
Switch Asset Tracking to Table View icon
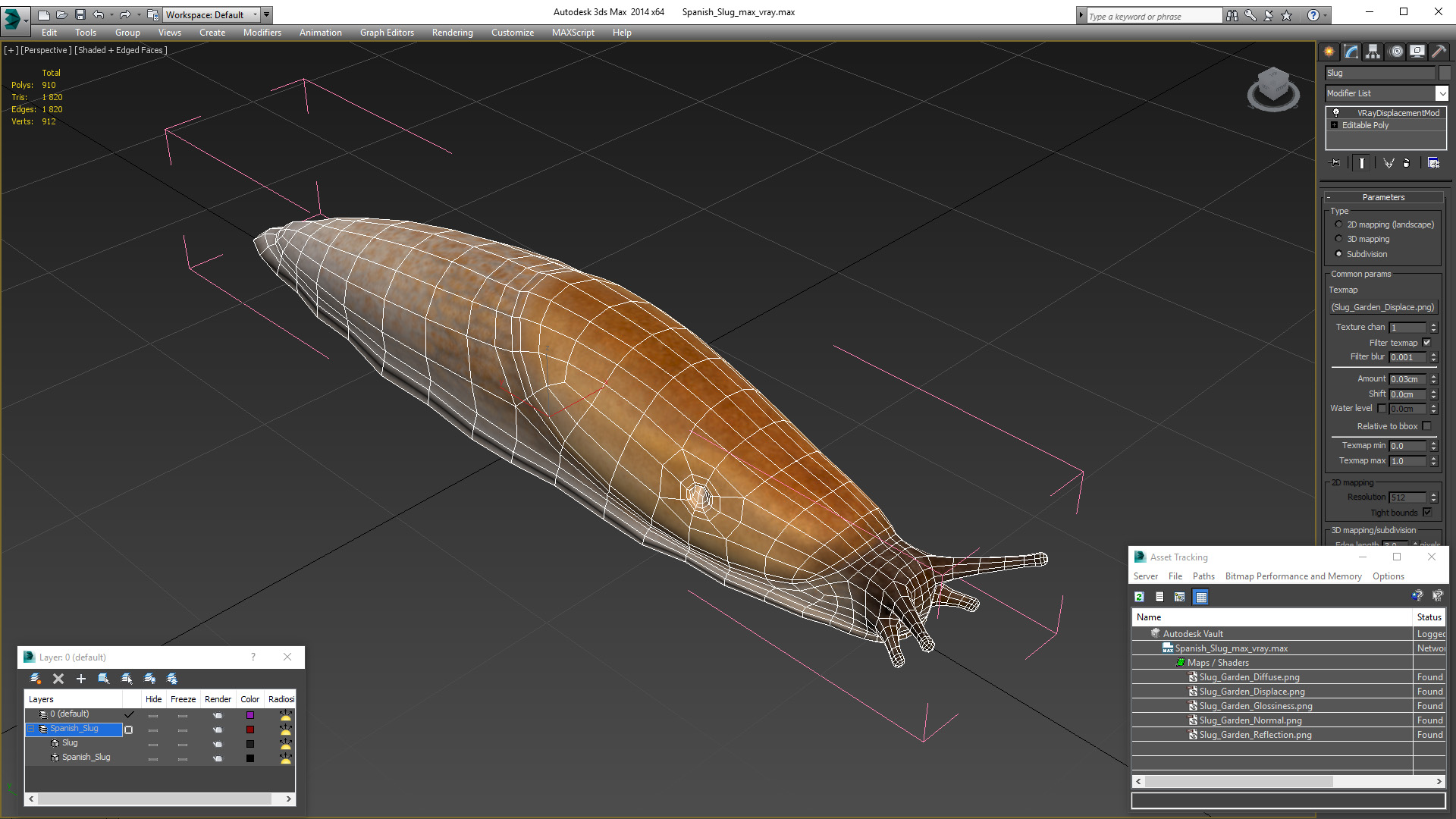(x=1200, y=597)
